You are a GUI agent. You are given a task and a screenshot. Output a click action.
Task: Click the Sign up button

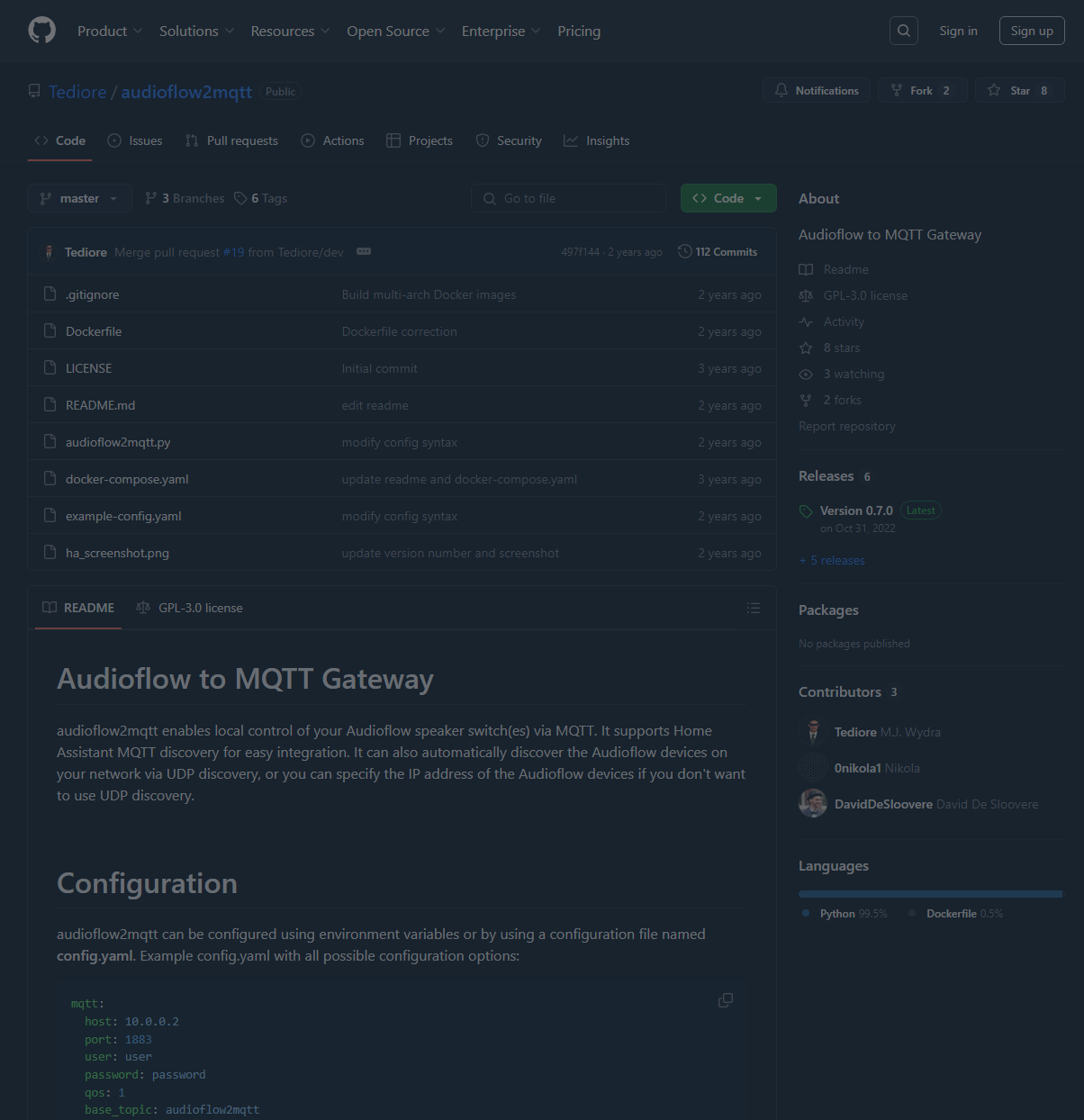pyautogui.click(x=1031, y=30)
